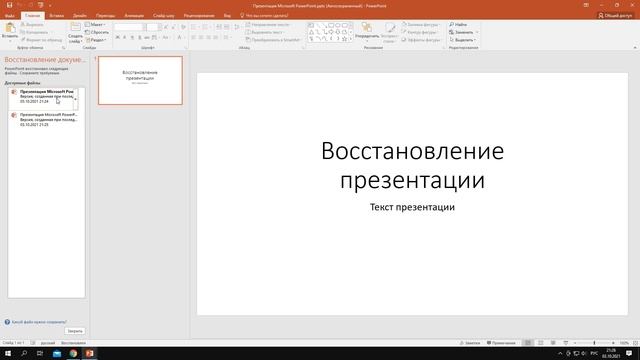Toggle Comments (Примечания) pane in status bar
Viewport: 640px width, 360px height.
tap(502, 343)
